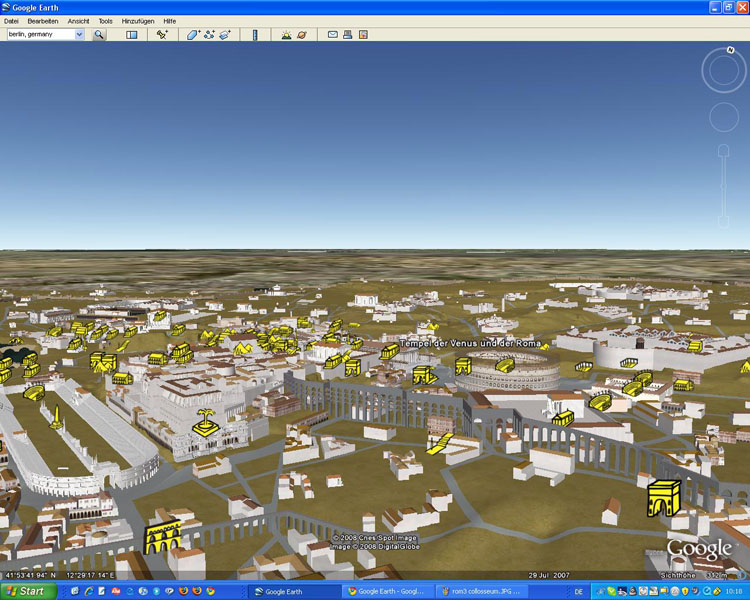Show the ruler measuring tool

pos(255,34)
